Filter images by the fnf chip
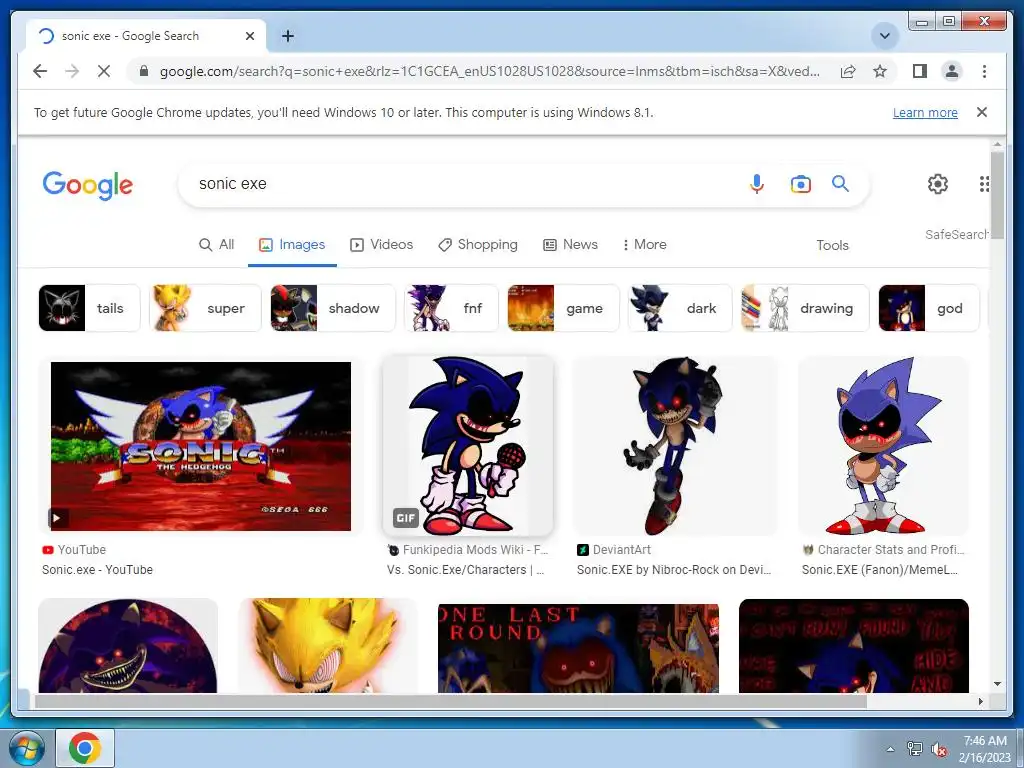 (451, 308)
